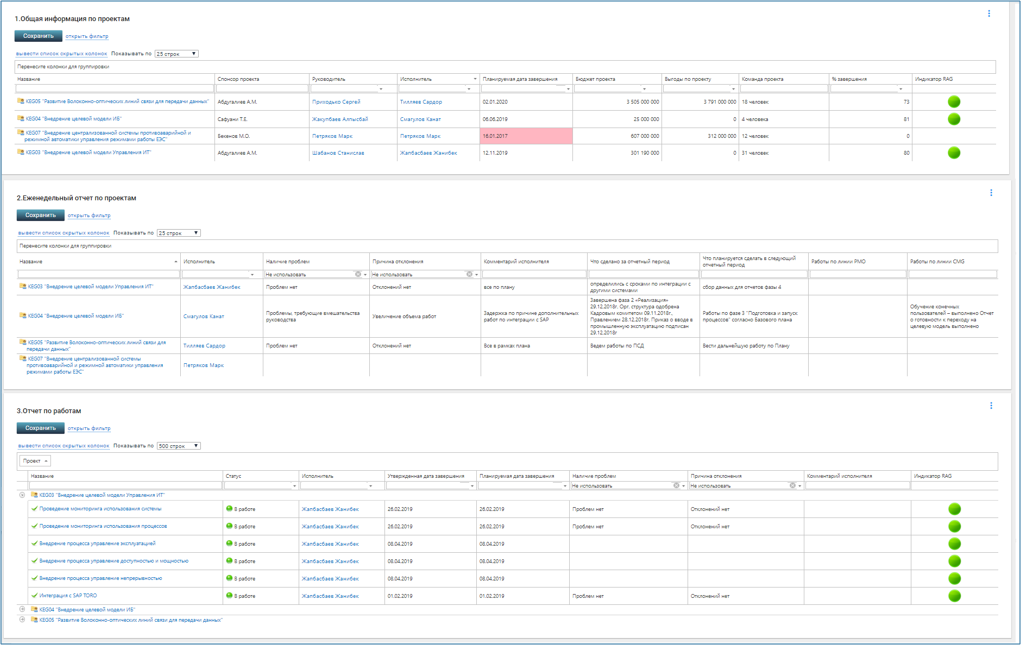Show hidden columns list in section 1
Screen dimensions: 1021x645
click(61, 54)
